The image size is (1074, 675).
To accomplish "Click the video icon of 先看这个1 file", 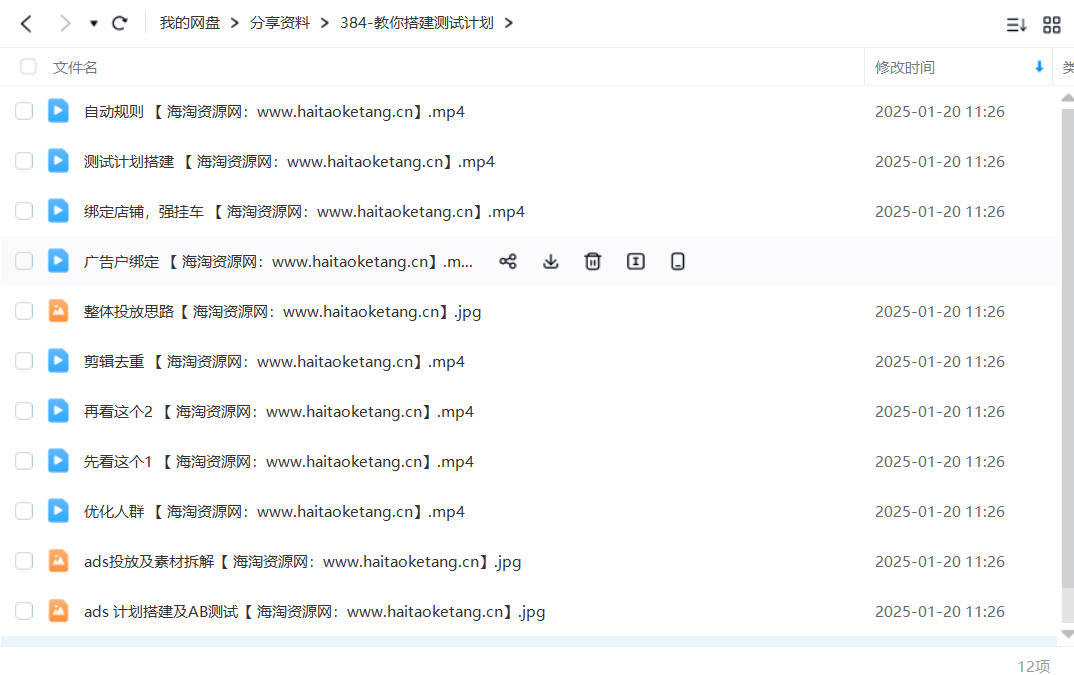I will 58,461.
